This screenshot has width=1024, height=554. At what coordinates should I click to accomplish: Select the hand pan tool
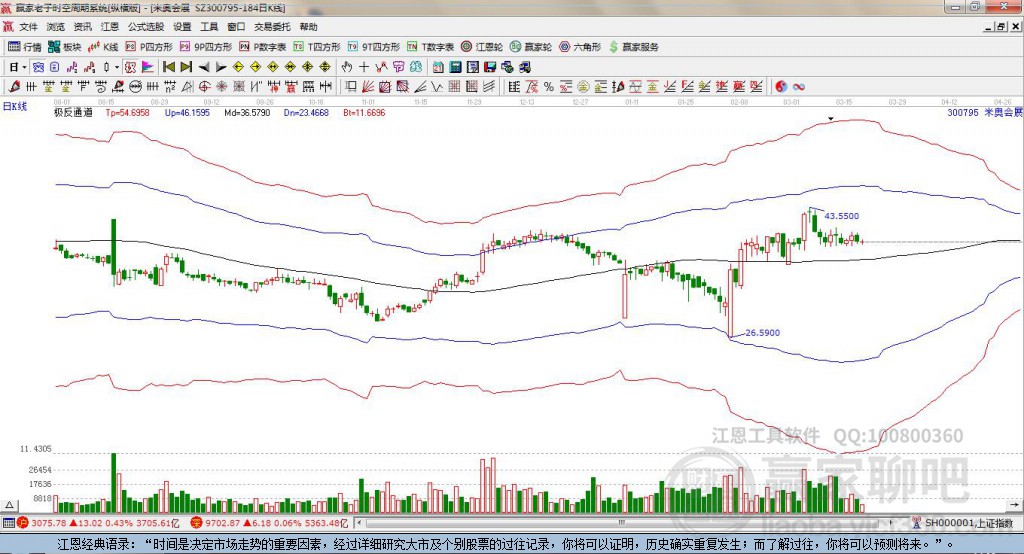pyautogui.click(x=347, y=67)
